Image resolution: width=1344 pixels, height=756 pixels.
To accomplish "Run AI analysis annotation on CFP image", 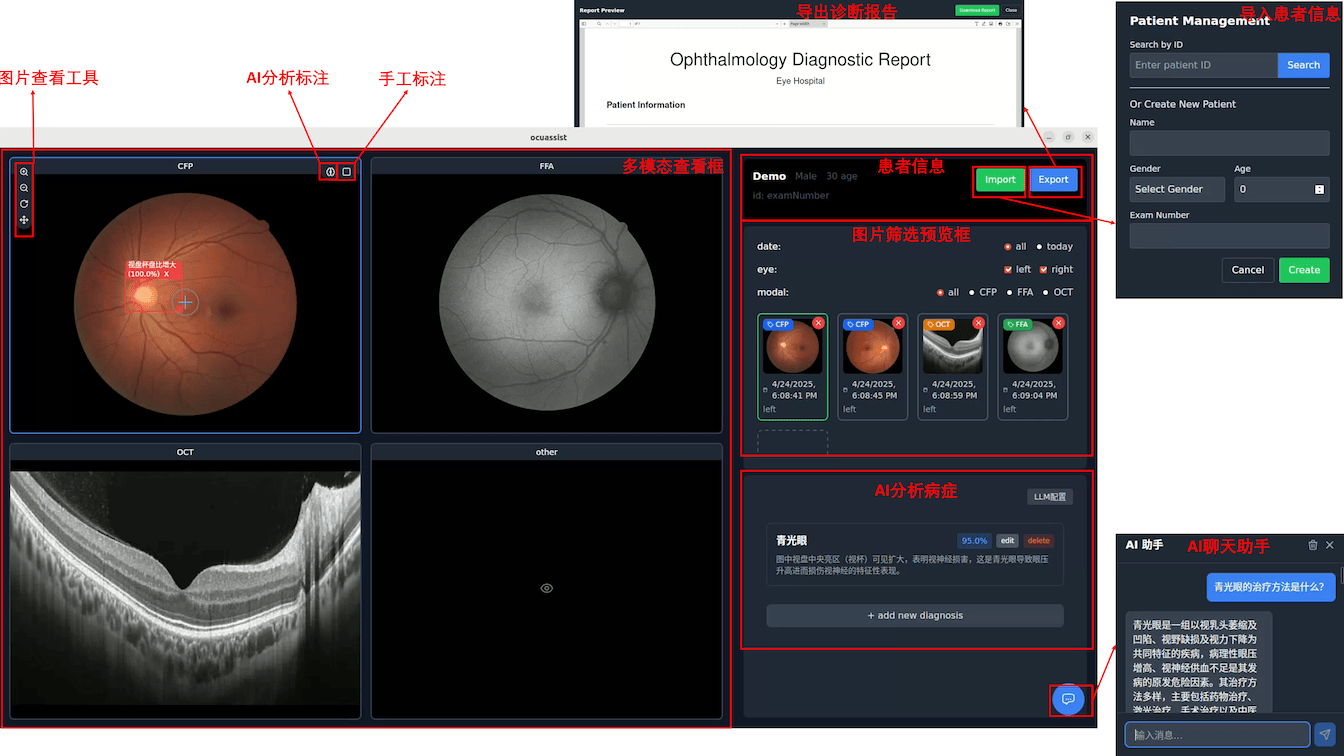I will coord(330,172).
